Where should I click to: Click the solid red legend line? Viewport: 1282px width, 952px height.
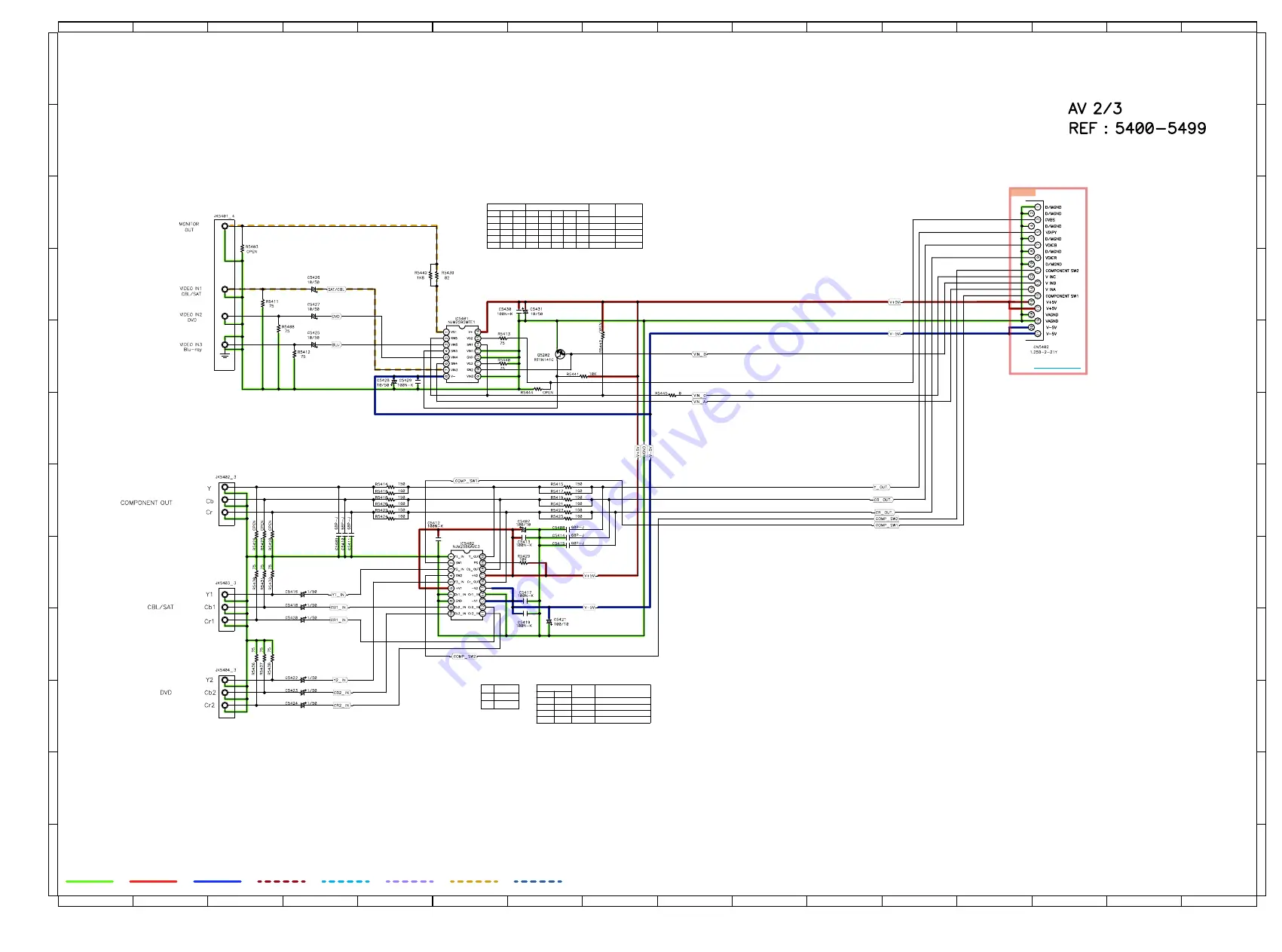tap(153, 881)
